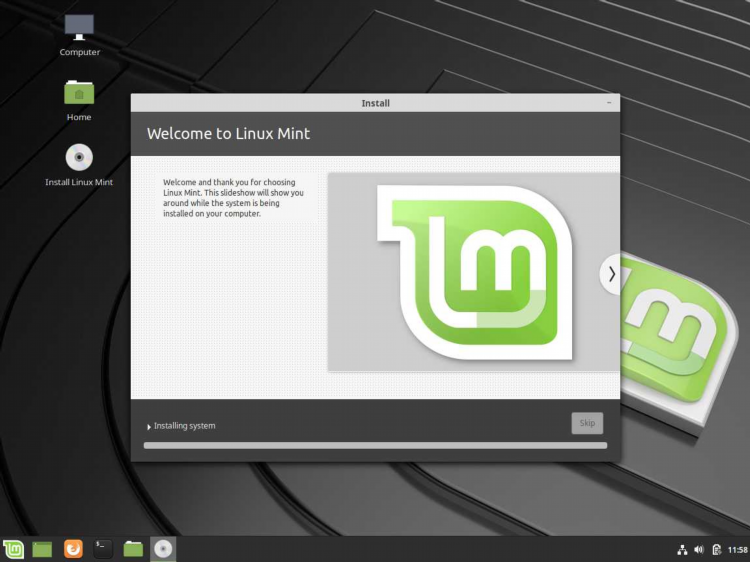Screen dimensions: 750x562
Task: Open the network tray icon
Action: [x=683, y=550]
